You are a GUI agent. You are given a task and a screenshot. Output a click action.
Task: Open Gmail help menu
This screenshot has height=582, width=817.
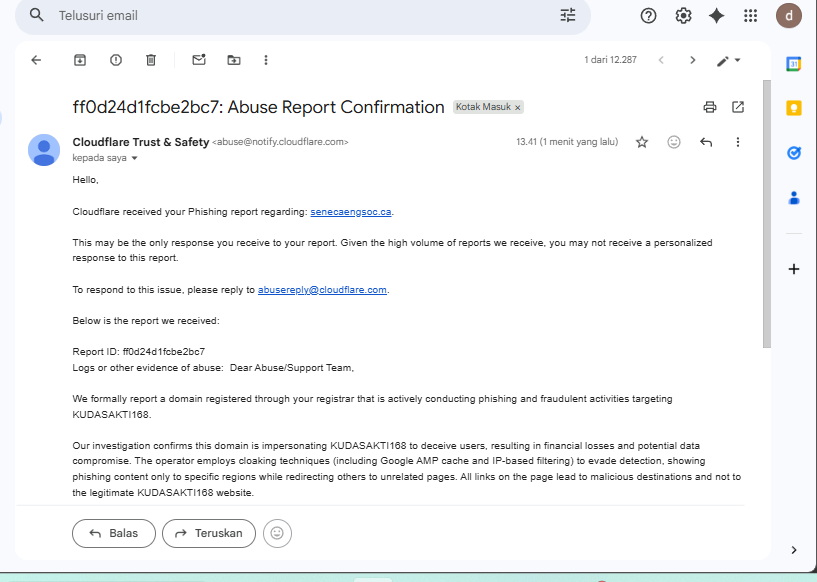click(x=648, y=16)
